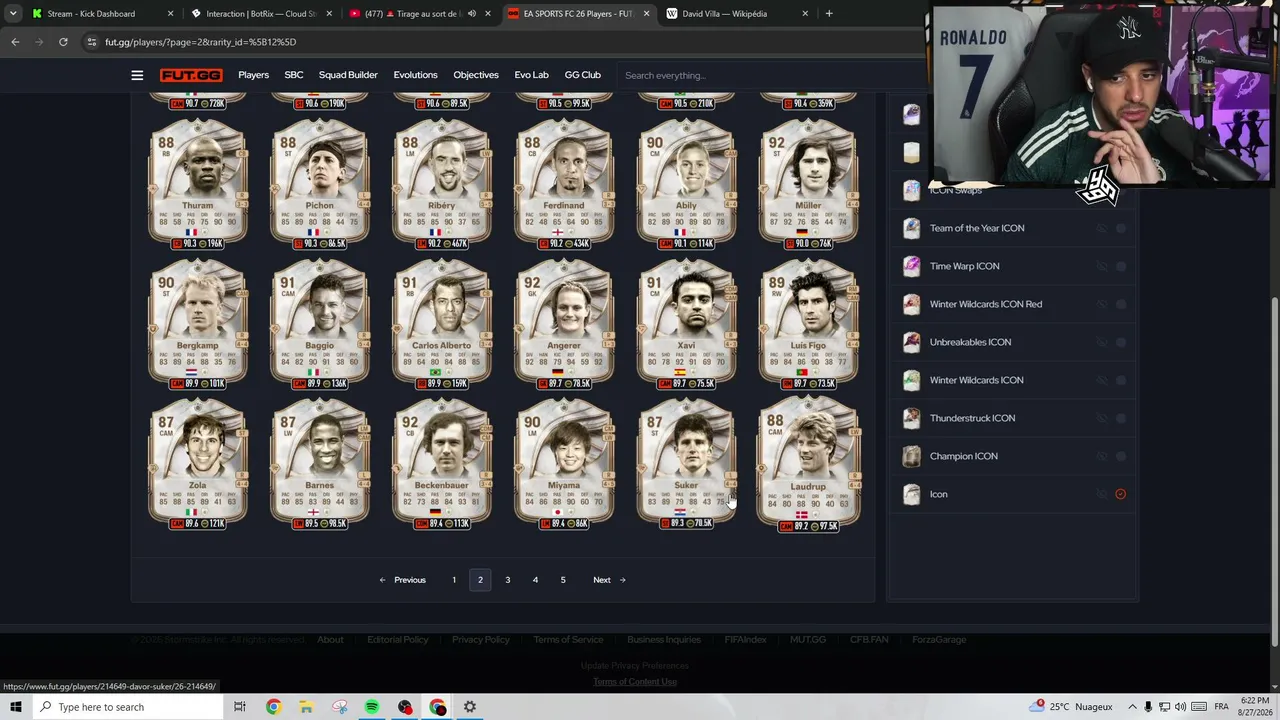This screenshot has height=720, width=1280.
Task: Select Unbreakables ICON radio button
Action: click(1120, 342)
